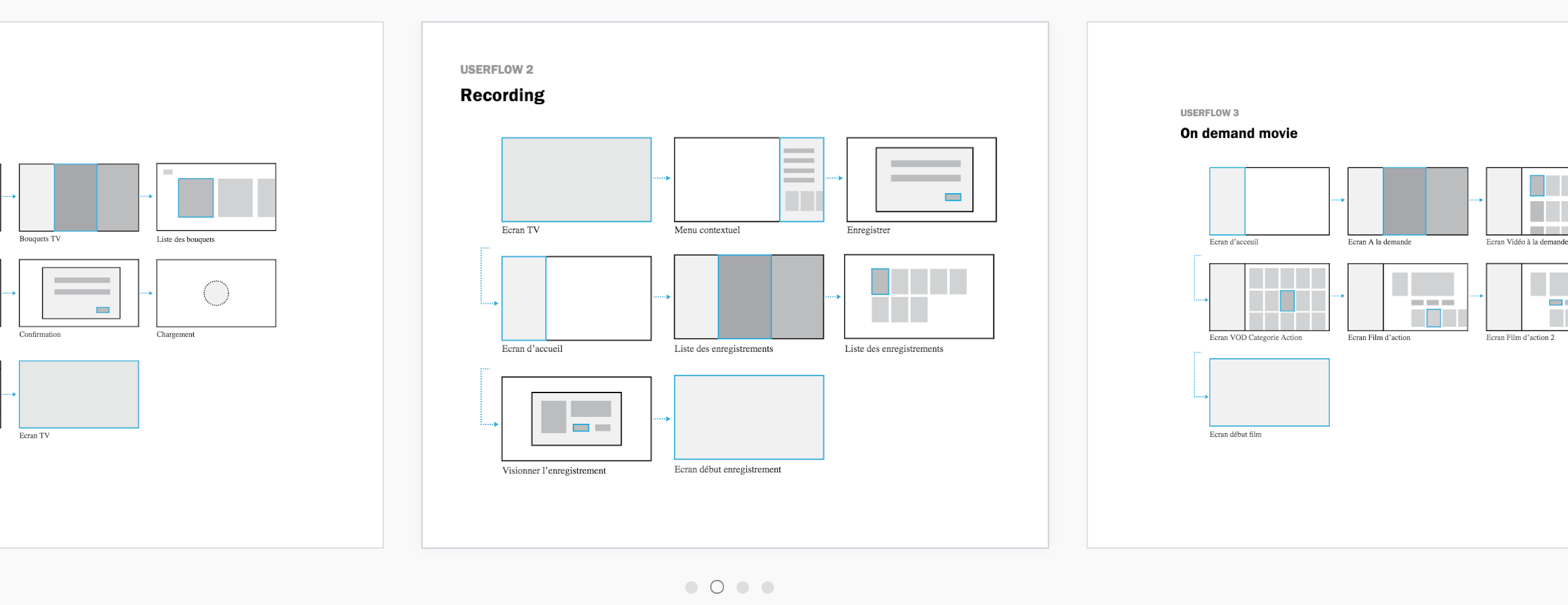Click the "Recording" userflow title
Image resolution: width=1568 pixels, height=605 pixels.
502,95
